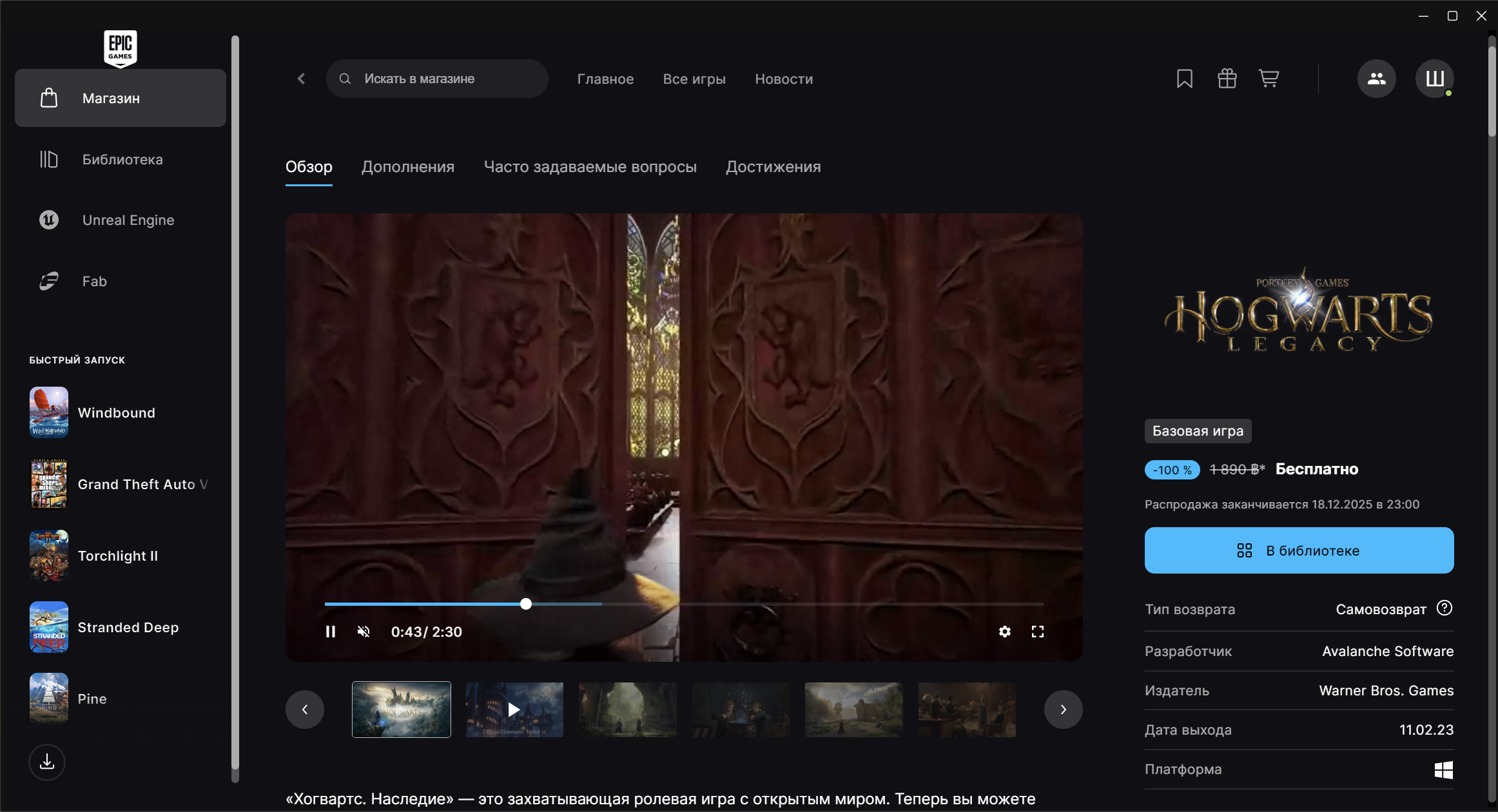Viewport: 1498px width, 812px height.
Task: Toggle fullscreen video mode
Action: point(1037,632)
